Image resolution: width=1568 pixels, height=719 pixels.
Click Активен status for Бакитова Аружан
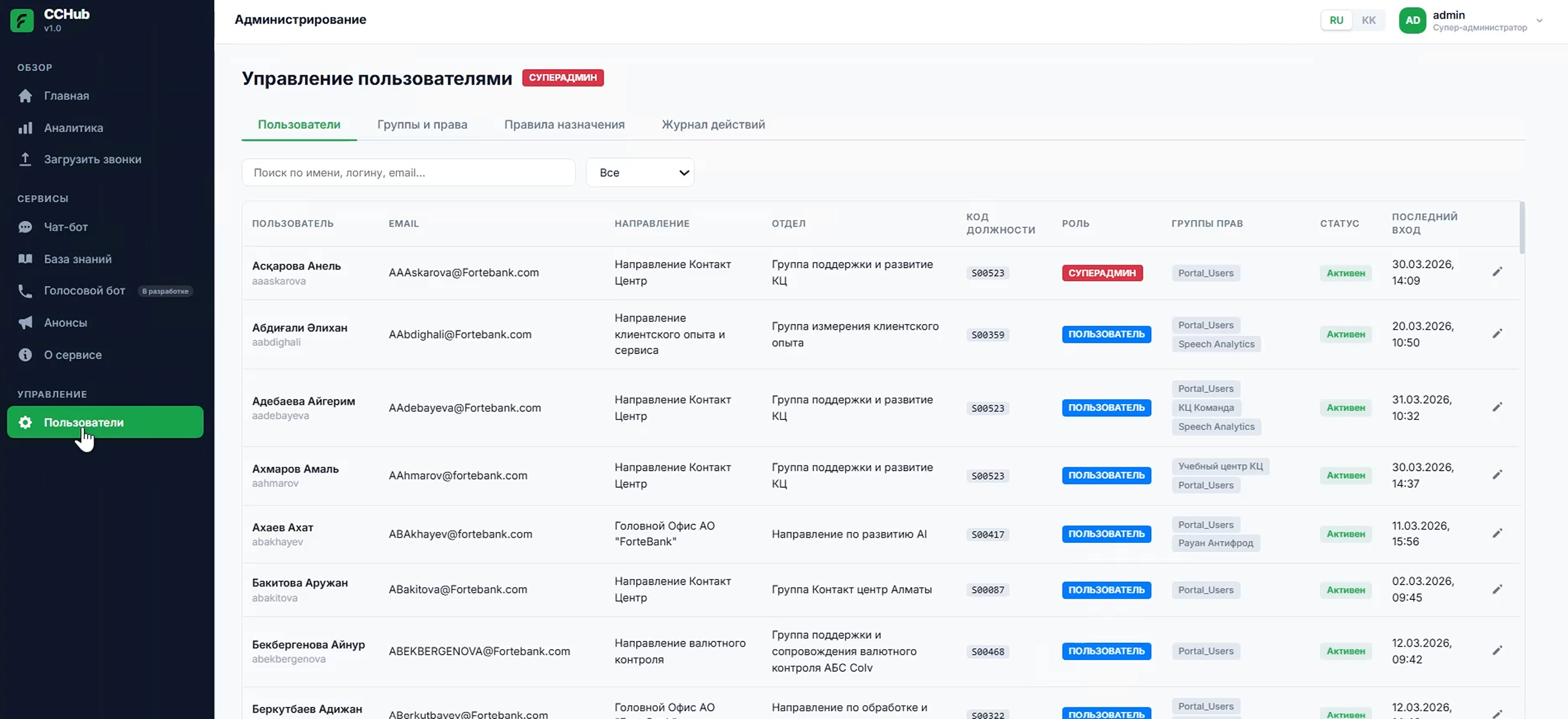[1345, 590]
